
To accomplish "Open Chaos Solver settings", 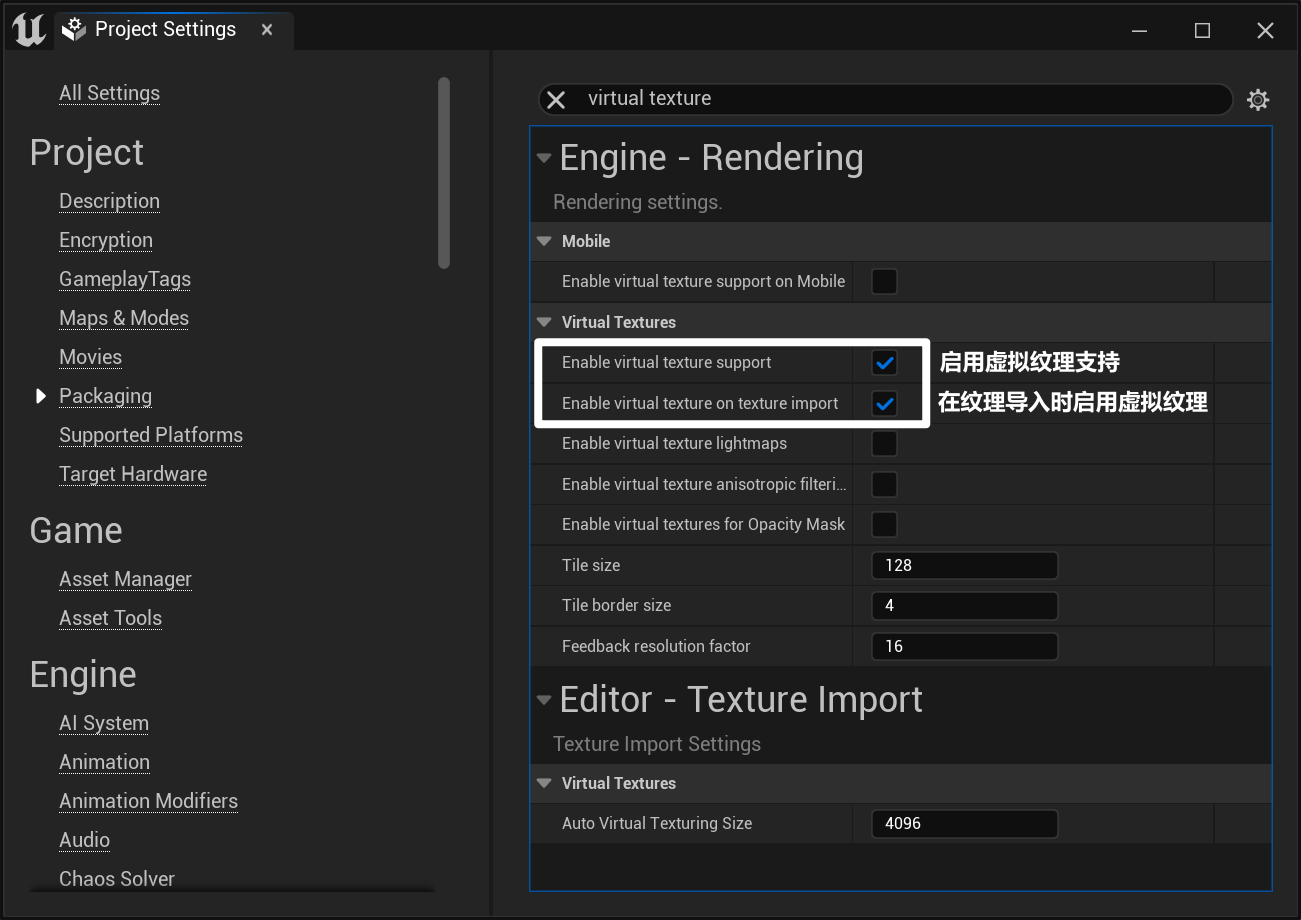I will coord(117,879).
